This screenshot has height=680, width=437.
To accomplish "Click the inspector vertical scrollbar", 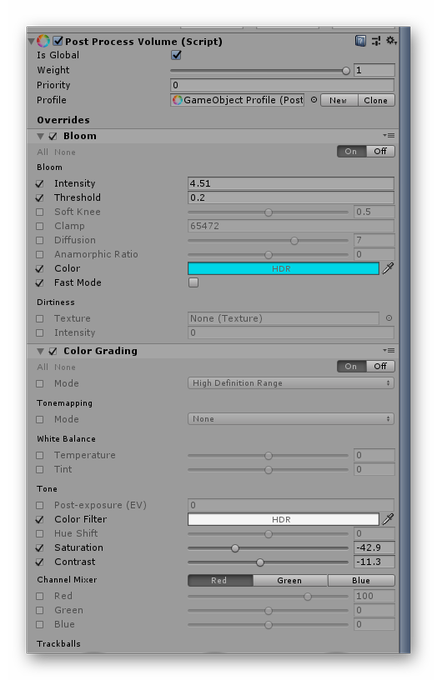I will 405,340.
